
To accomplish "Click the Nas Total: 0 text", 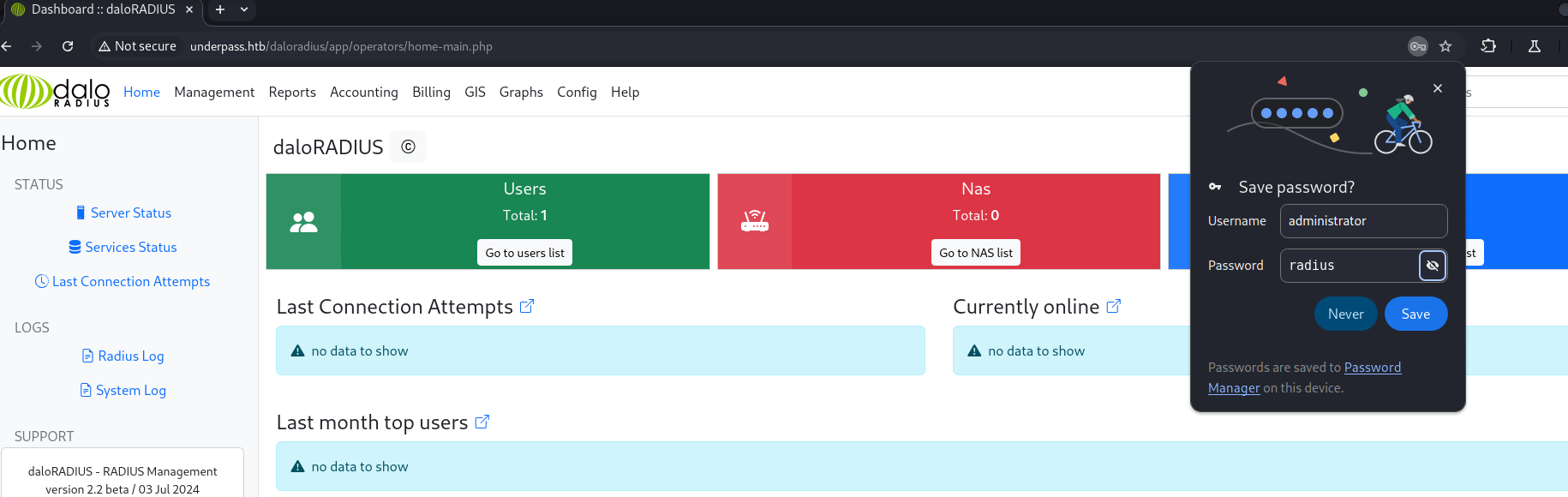I will coord(976,215).
